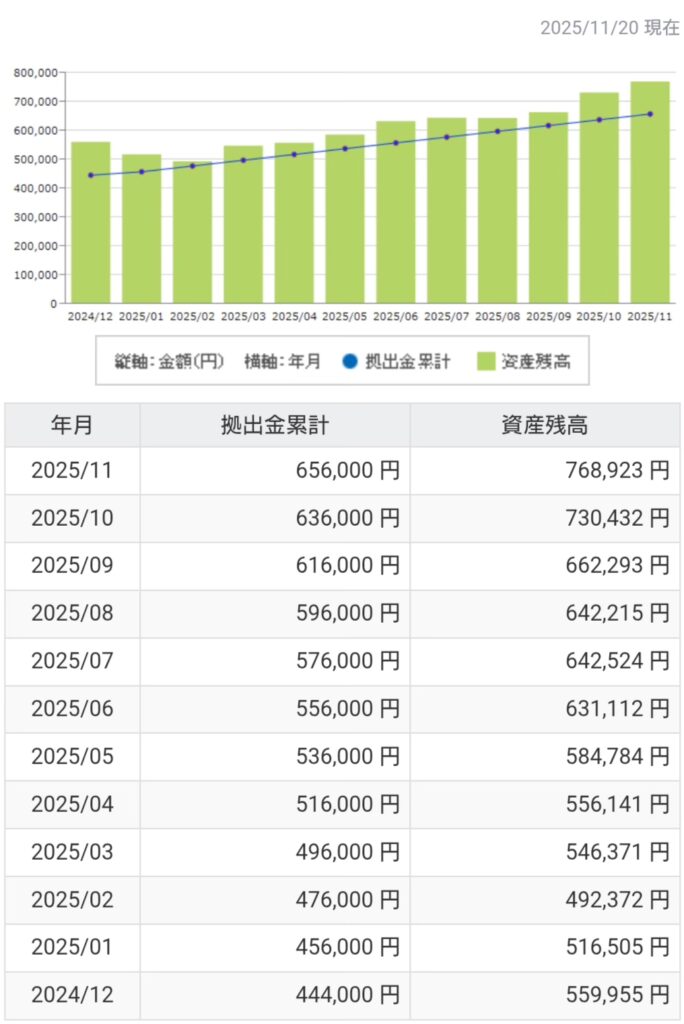Click the 年月 table column header
Image resolution: width=684 pixels, height=1024 pixels.
coord(72,425)
